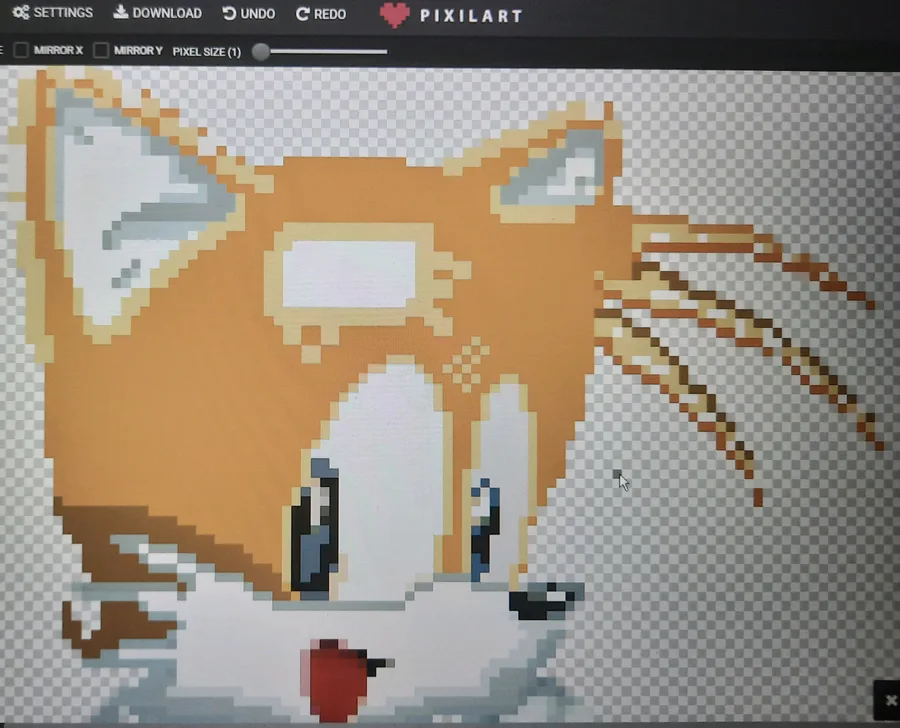Click the Pixilart heart logo
Viewport: 900px width, 728px height.
click(x=394, y=15)
